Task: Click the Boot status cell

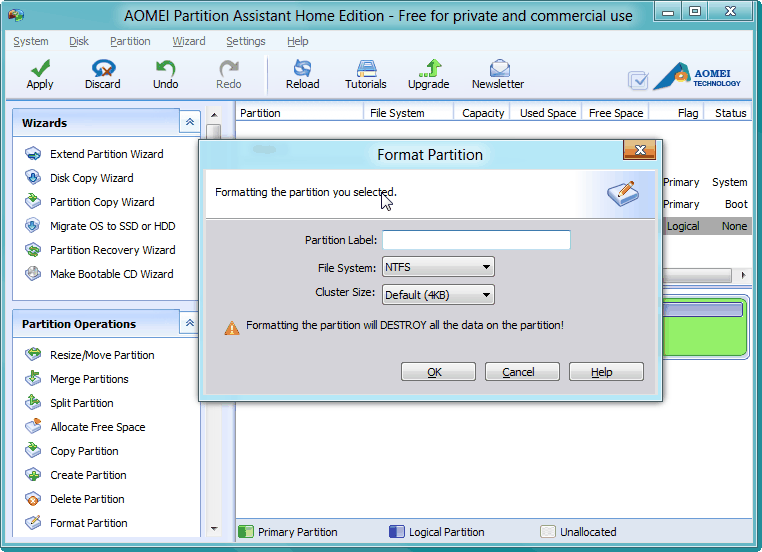Action: [x=736, y=204]
